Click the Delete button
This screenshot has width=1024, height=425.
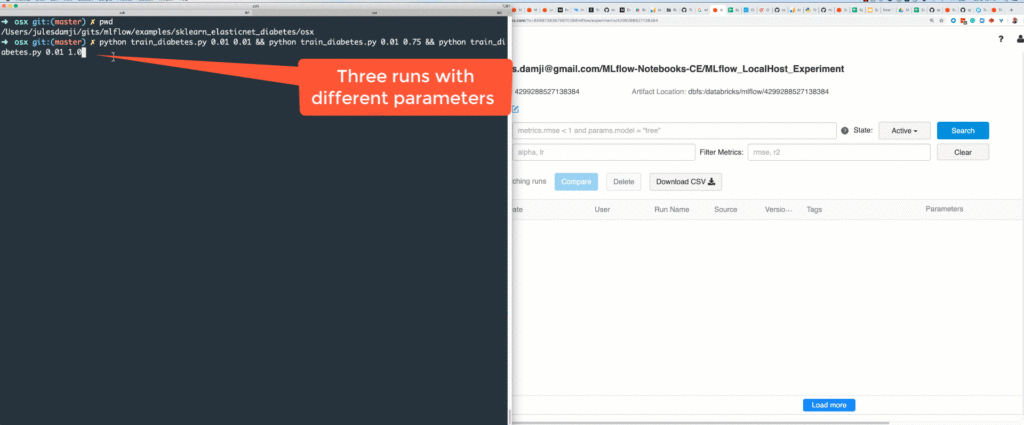click(x=623, y=182)
